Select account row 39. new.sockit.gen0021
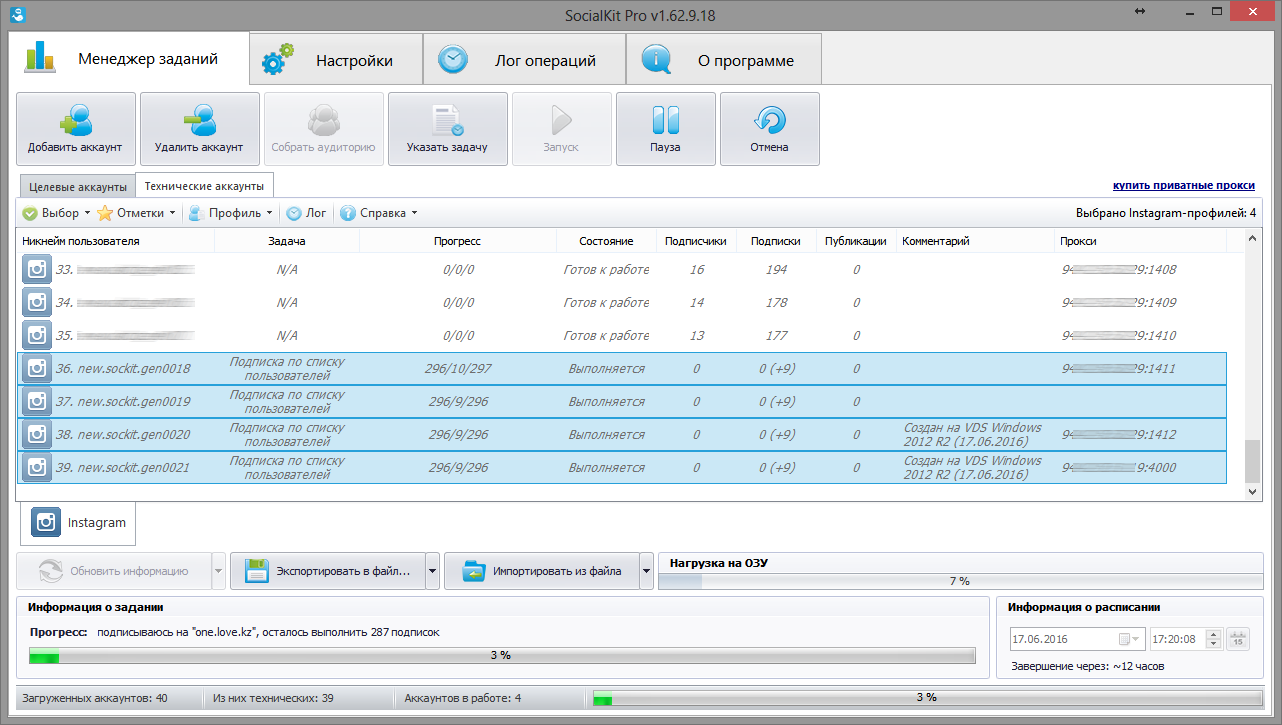The width and height of the screenshot is (1282, 725). click(x=622, y=468)
